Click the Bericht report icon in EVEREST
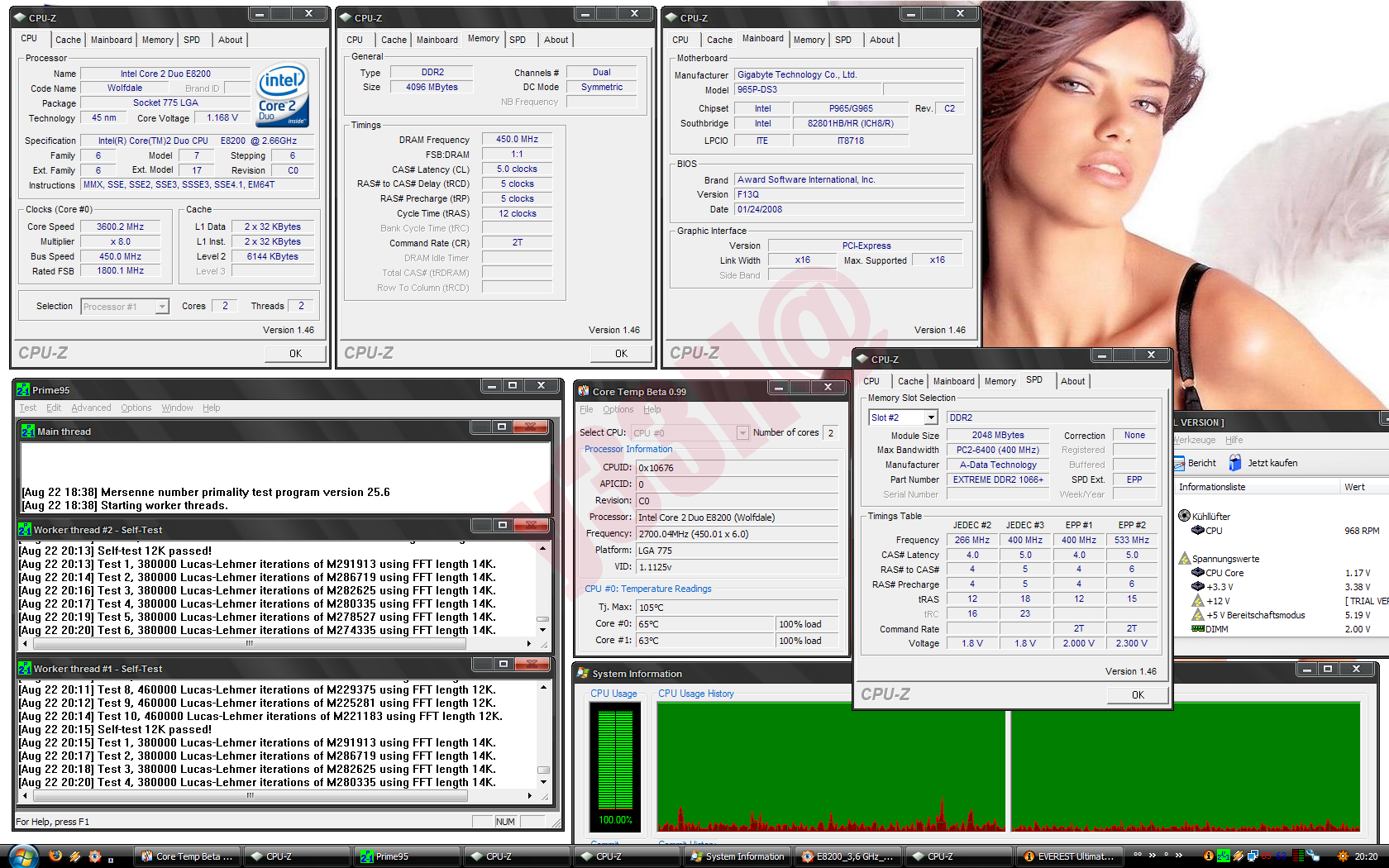 pos(1180,463)
